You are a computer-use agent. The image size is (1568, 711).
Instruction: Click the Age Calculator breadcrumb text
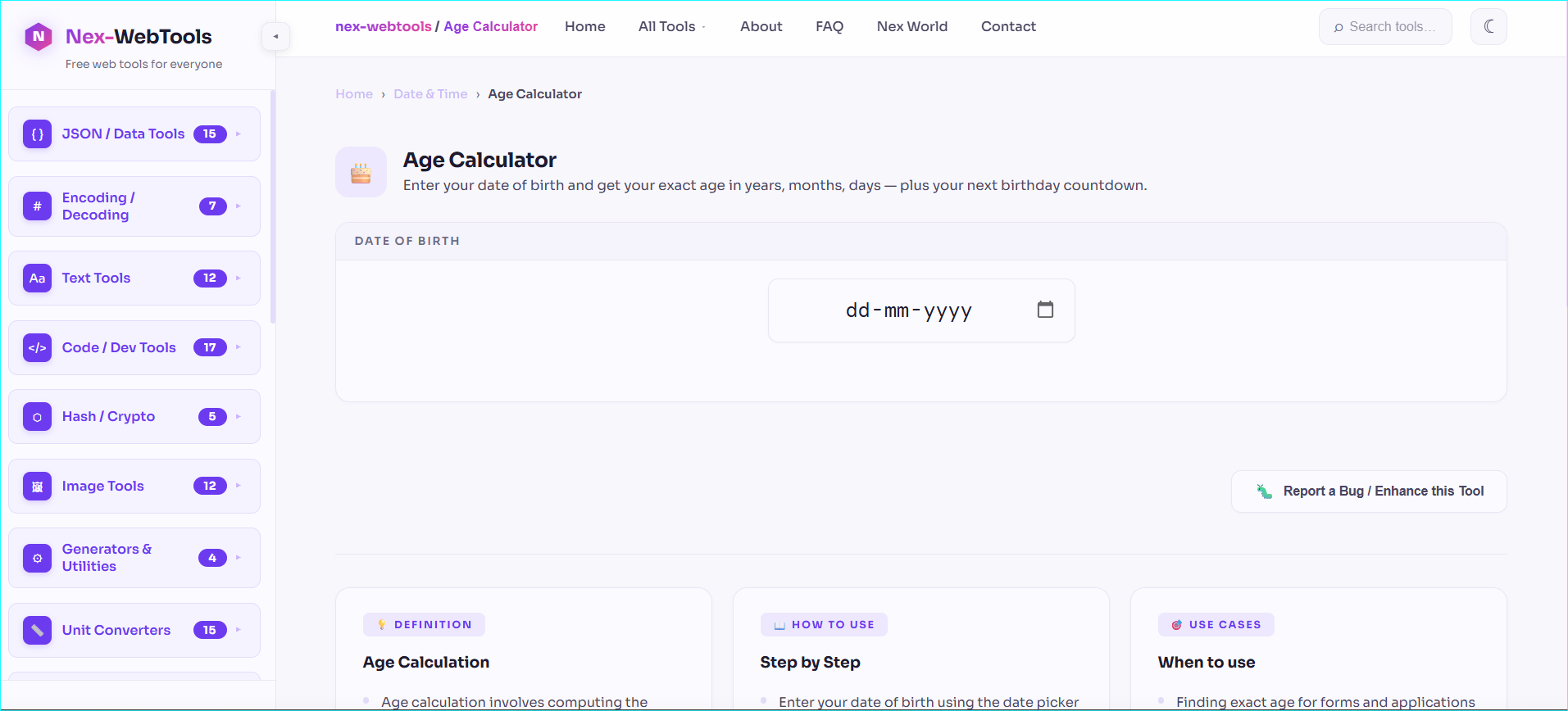[x=534, y=94]
